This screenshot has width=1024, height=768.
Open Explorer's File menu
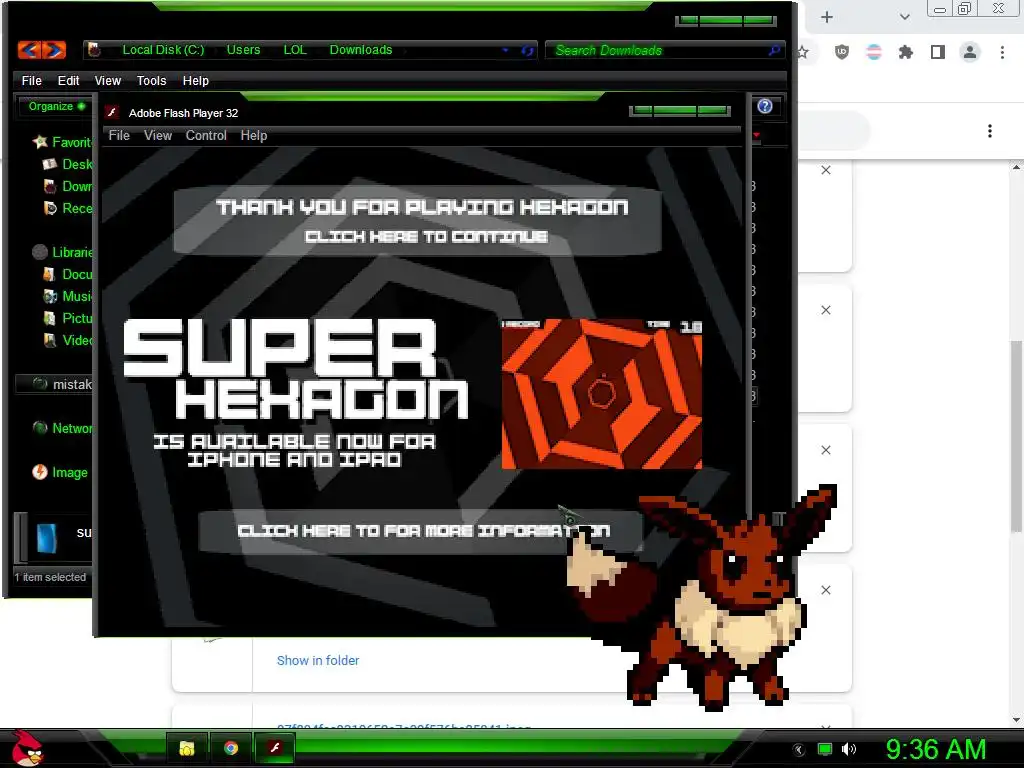tap(31, 80)
